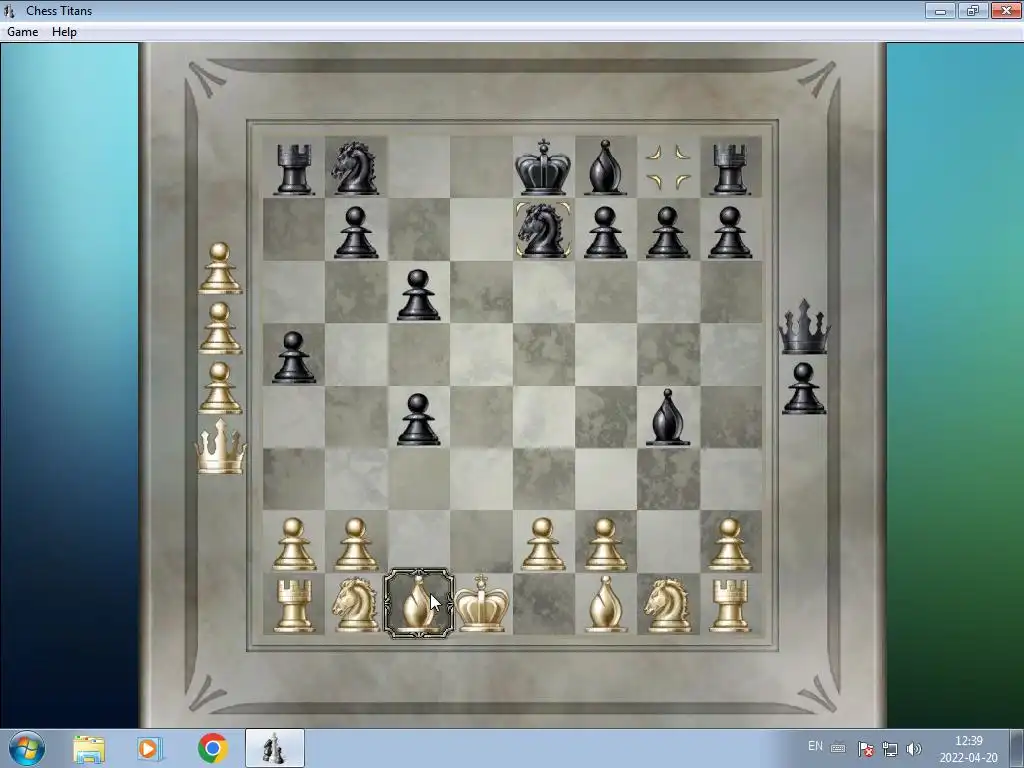Click the black pawn on c6

point(418,295)
